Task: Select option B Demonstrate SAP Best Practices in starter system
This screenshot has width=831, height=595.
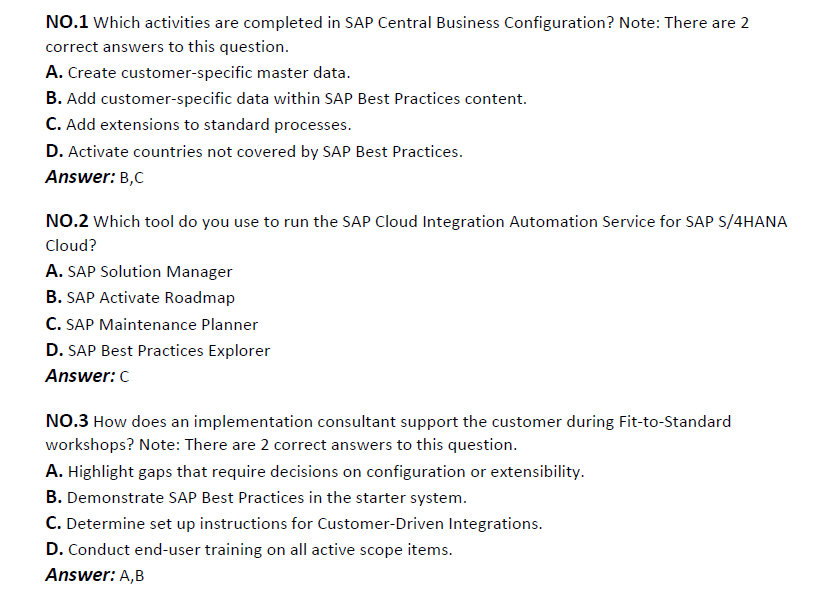Action: (x=256, y=498)
